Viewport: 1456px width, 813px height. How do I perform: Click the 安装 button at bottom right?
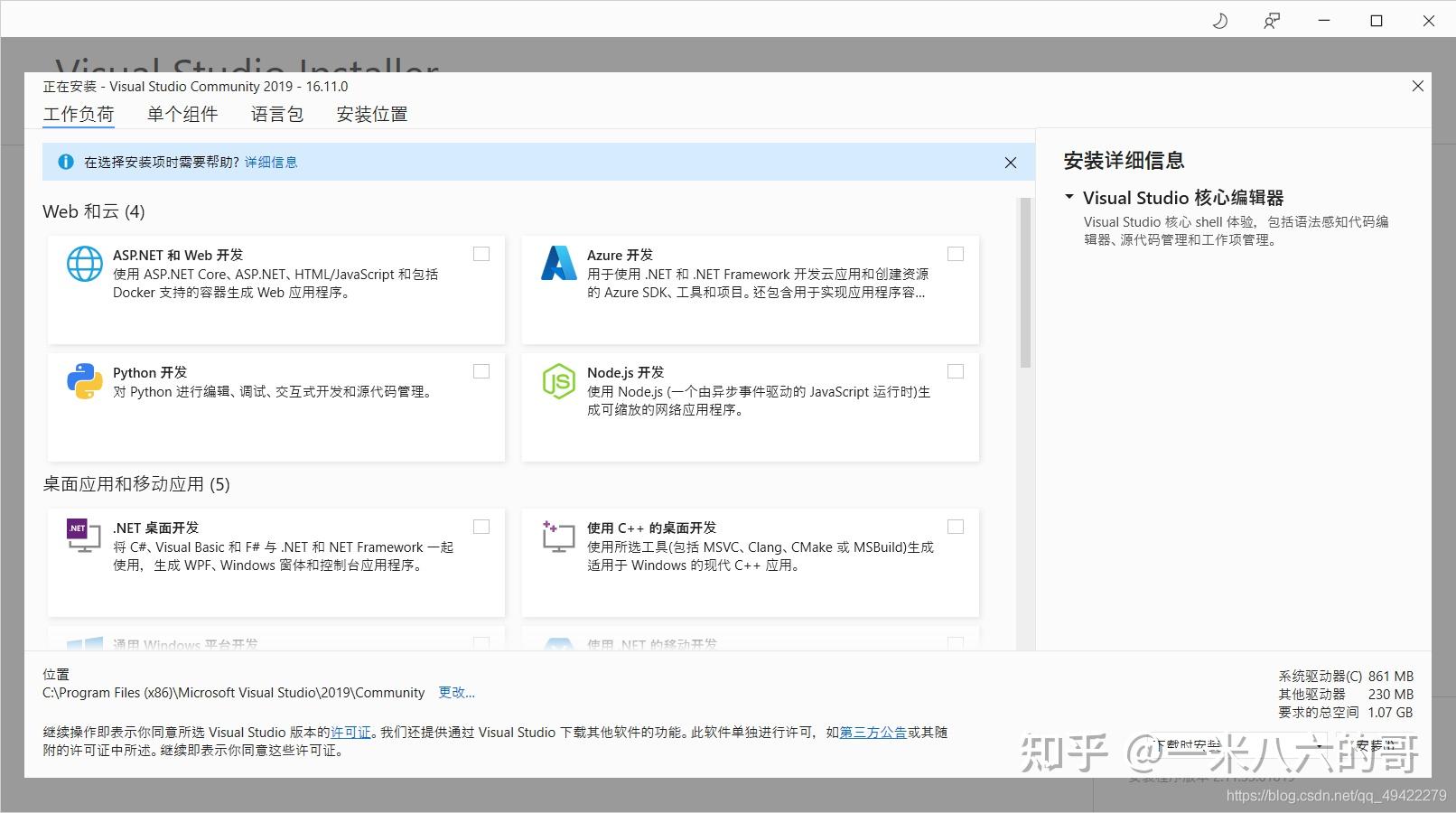[1373, 746]
